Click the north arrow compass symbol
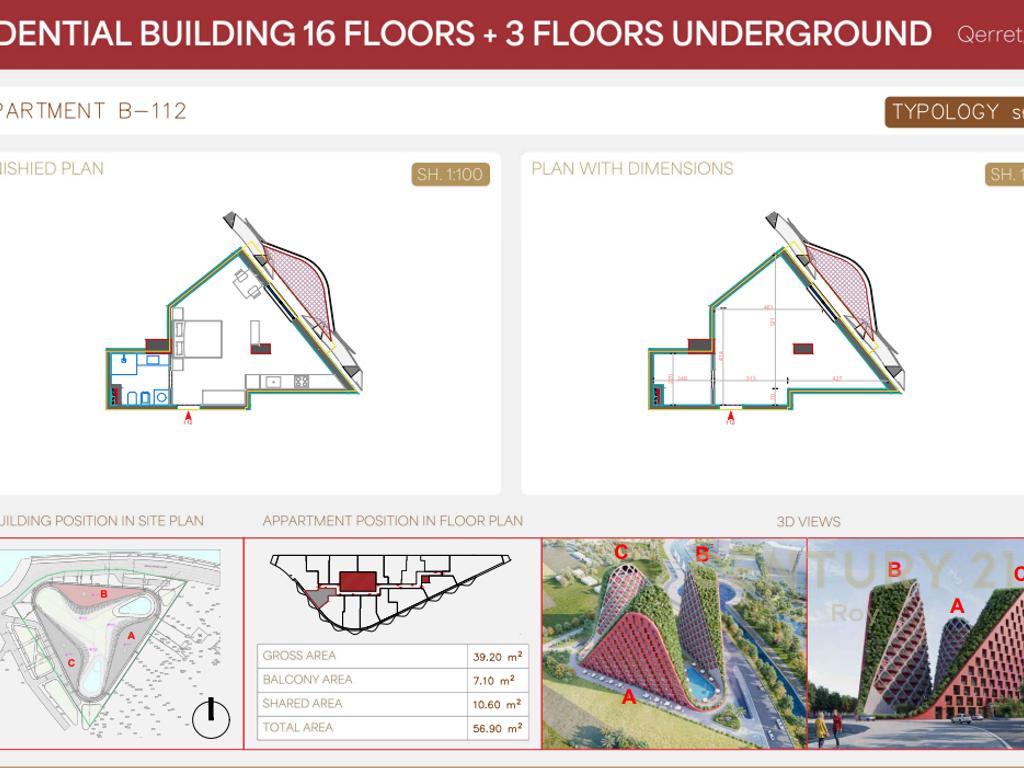Screen dimensions: 1024x768 pyautogui.click(x=211, y=718)
